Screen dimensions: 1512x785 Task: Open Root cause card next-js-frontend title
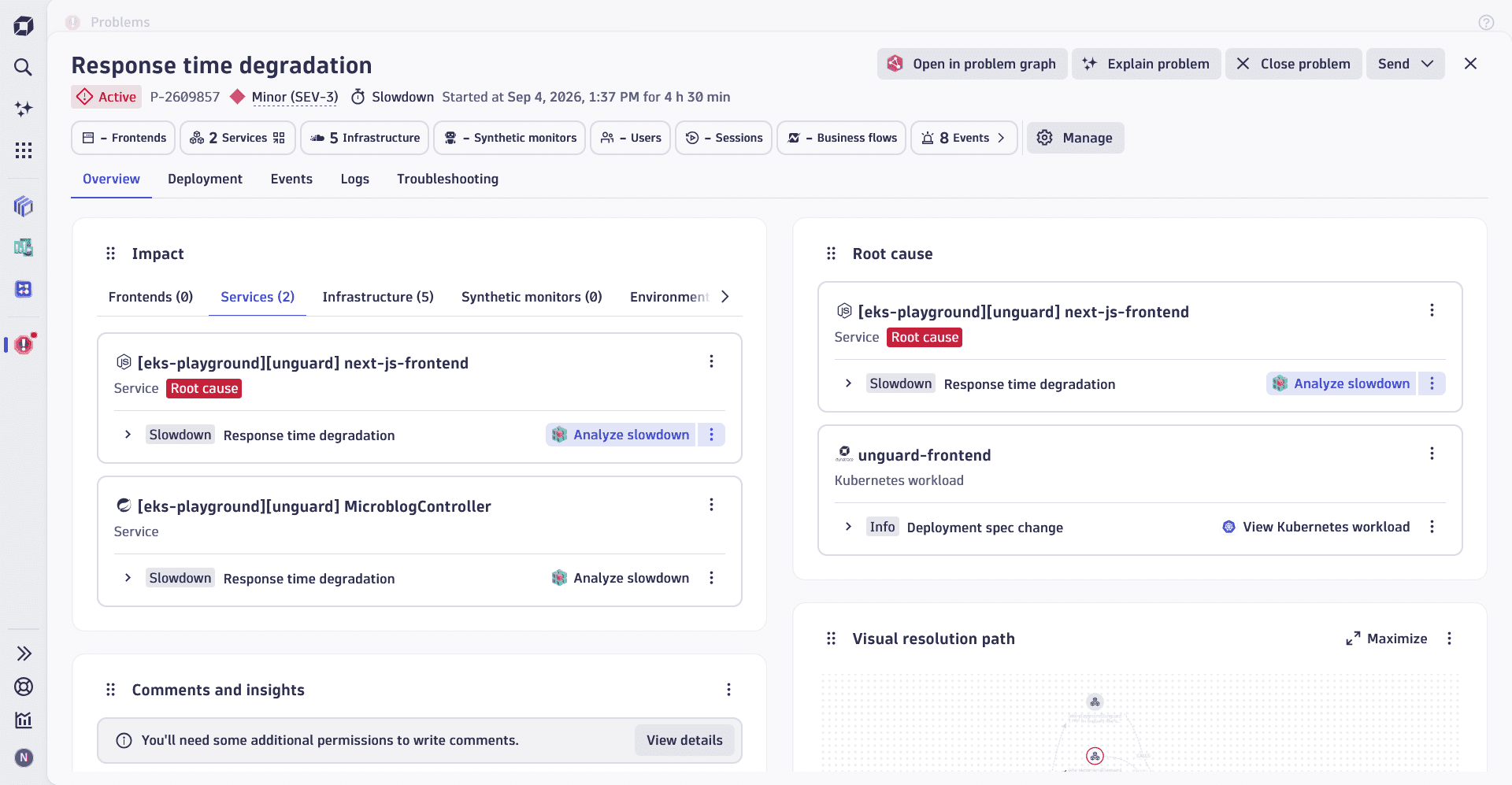pyautogui.click(x=1024, y=312)
